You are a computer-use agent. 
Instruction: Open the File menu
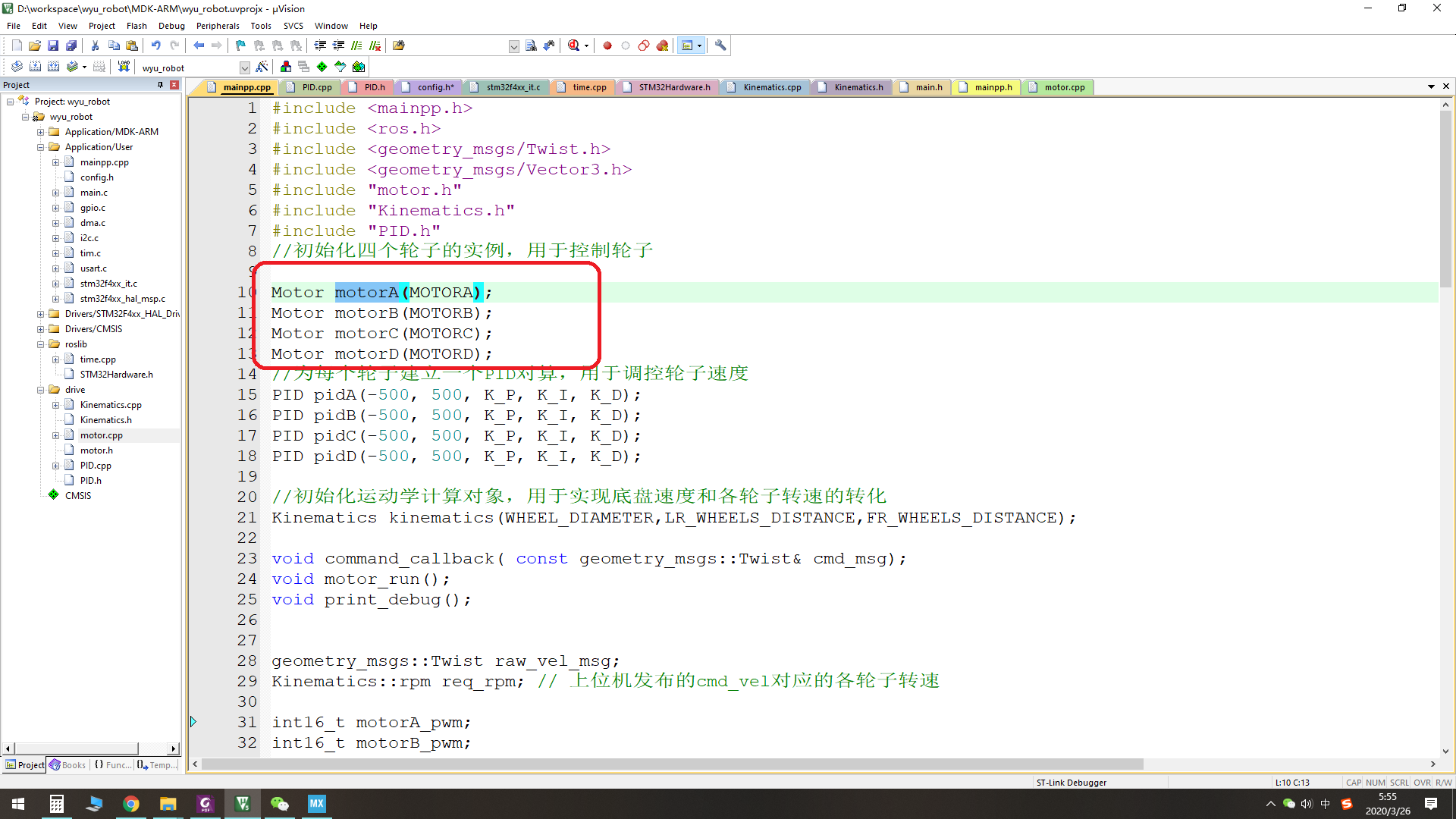tap(14, 26)
